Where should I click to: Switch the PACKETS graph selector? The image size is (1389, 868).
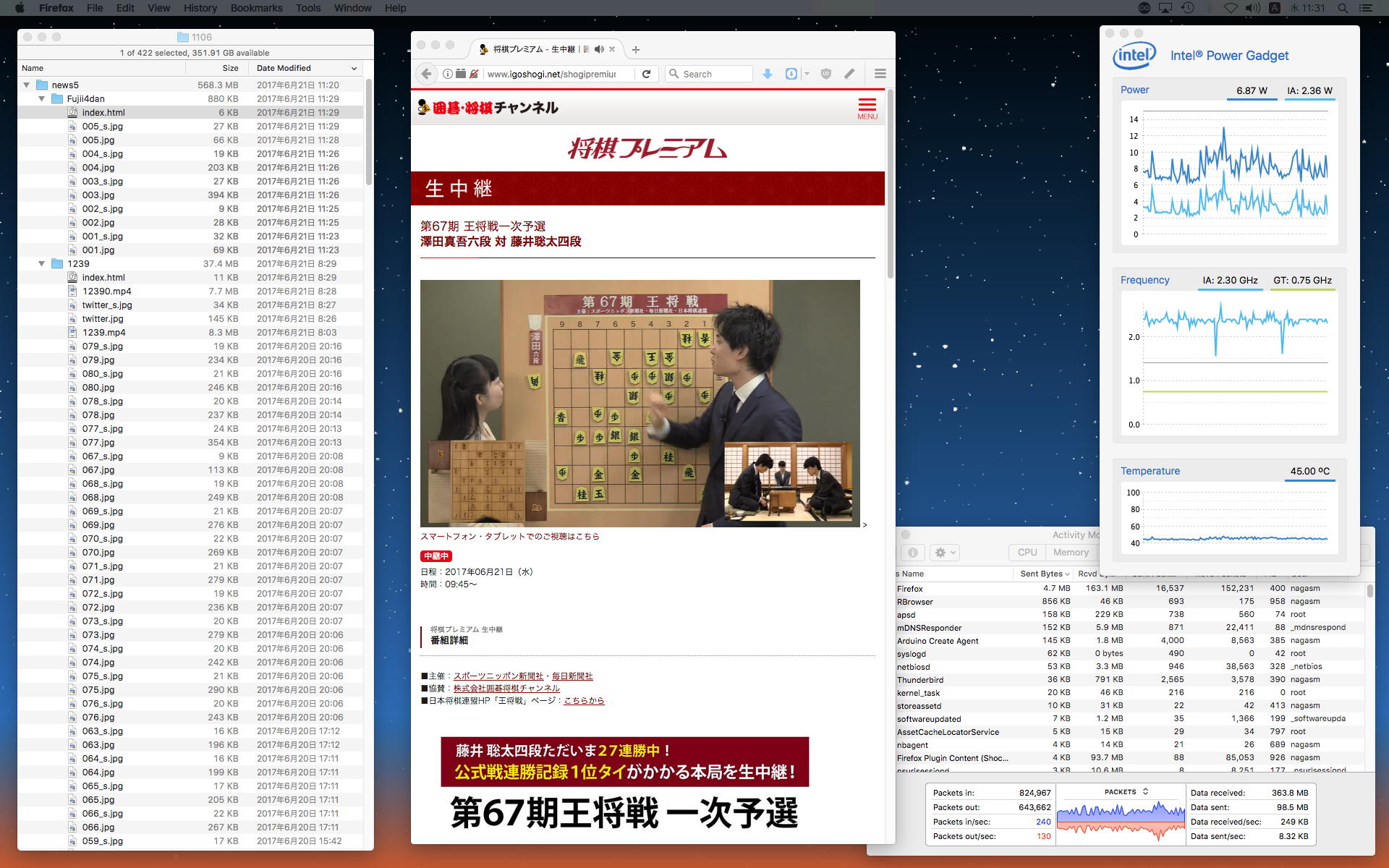coord(1126,792)
